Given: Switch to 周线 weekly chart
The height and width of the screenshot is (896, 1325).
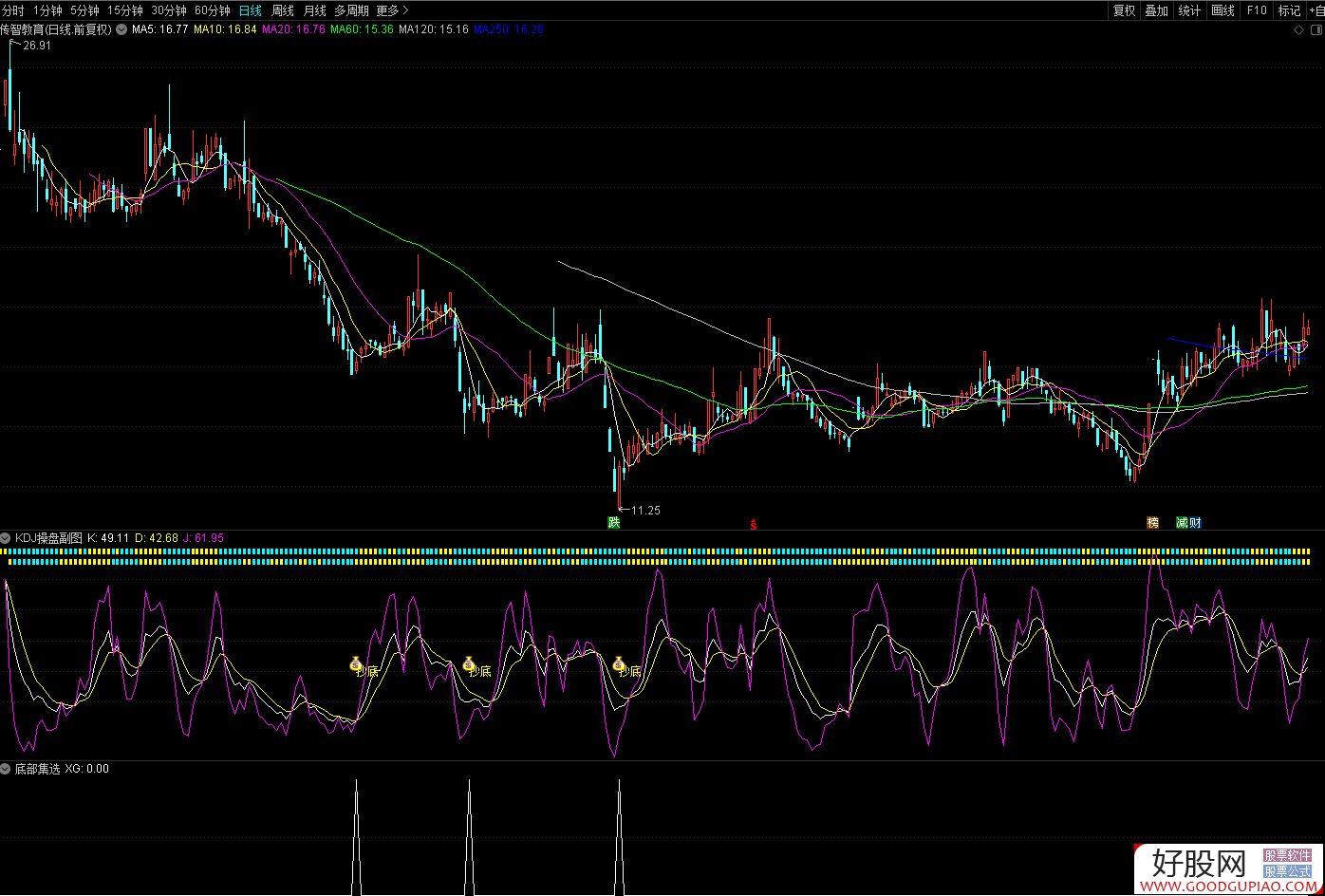Looking at the screenshot, I should pyautogui.click(x=283, y=10).
